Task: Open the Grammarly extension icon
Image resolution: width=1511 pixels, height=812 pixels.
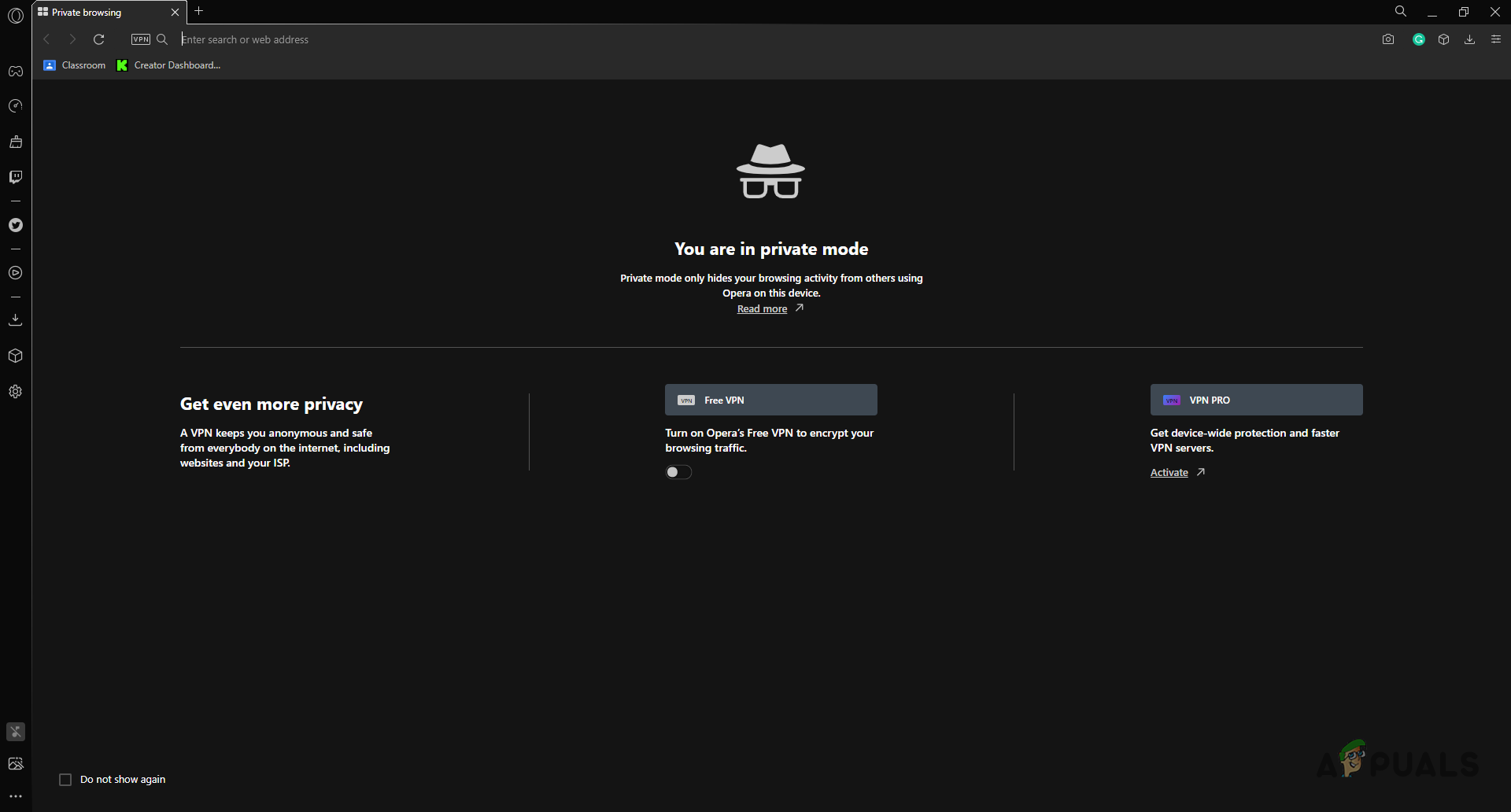Action: click(x=1419, y=39)
